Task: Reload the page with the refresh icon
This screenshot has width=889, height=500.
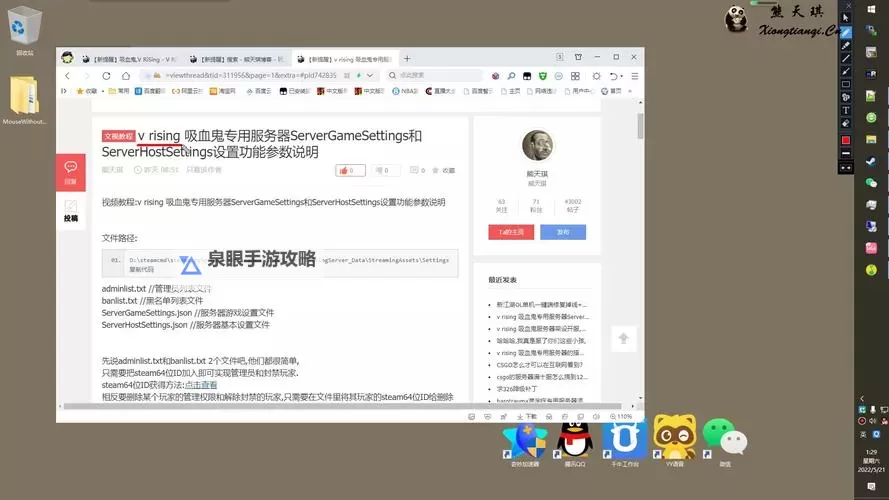Action: (106, 75)
